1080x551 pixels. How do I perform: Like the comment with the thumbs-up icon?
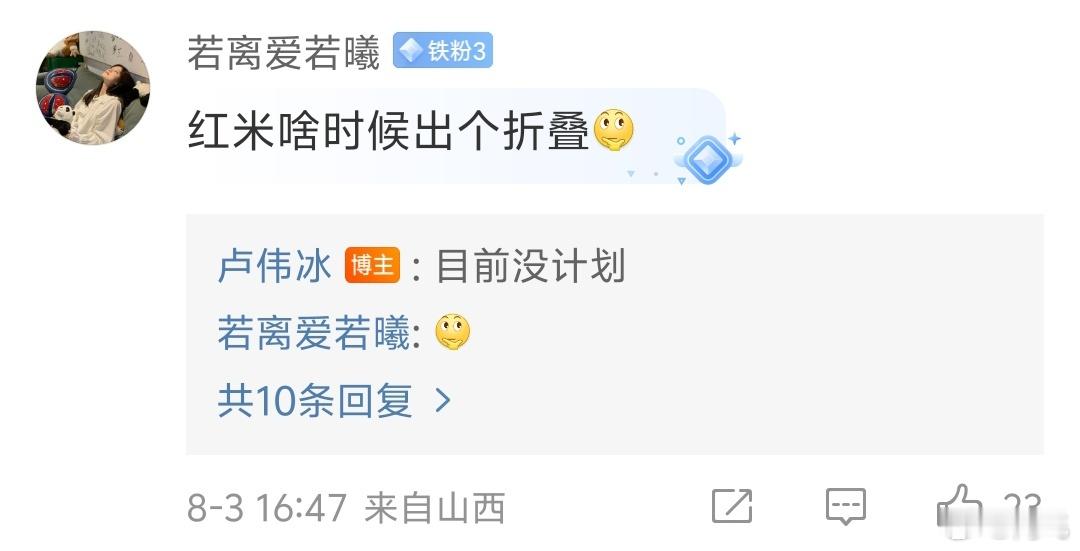point(959,507)
